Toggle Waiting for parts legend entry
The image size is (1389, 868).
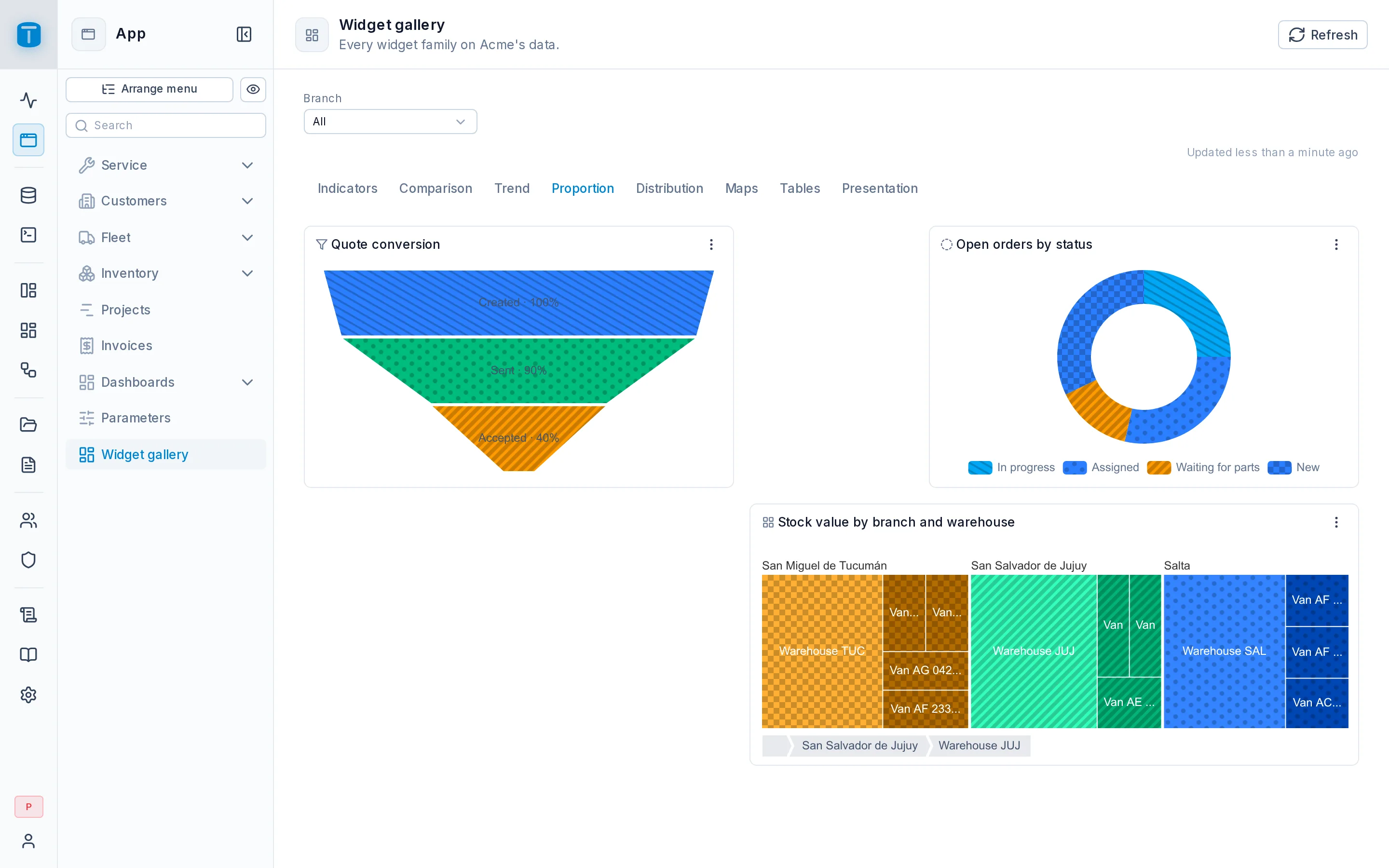pos(1203,467)
